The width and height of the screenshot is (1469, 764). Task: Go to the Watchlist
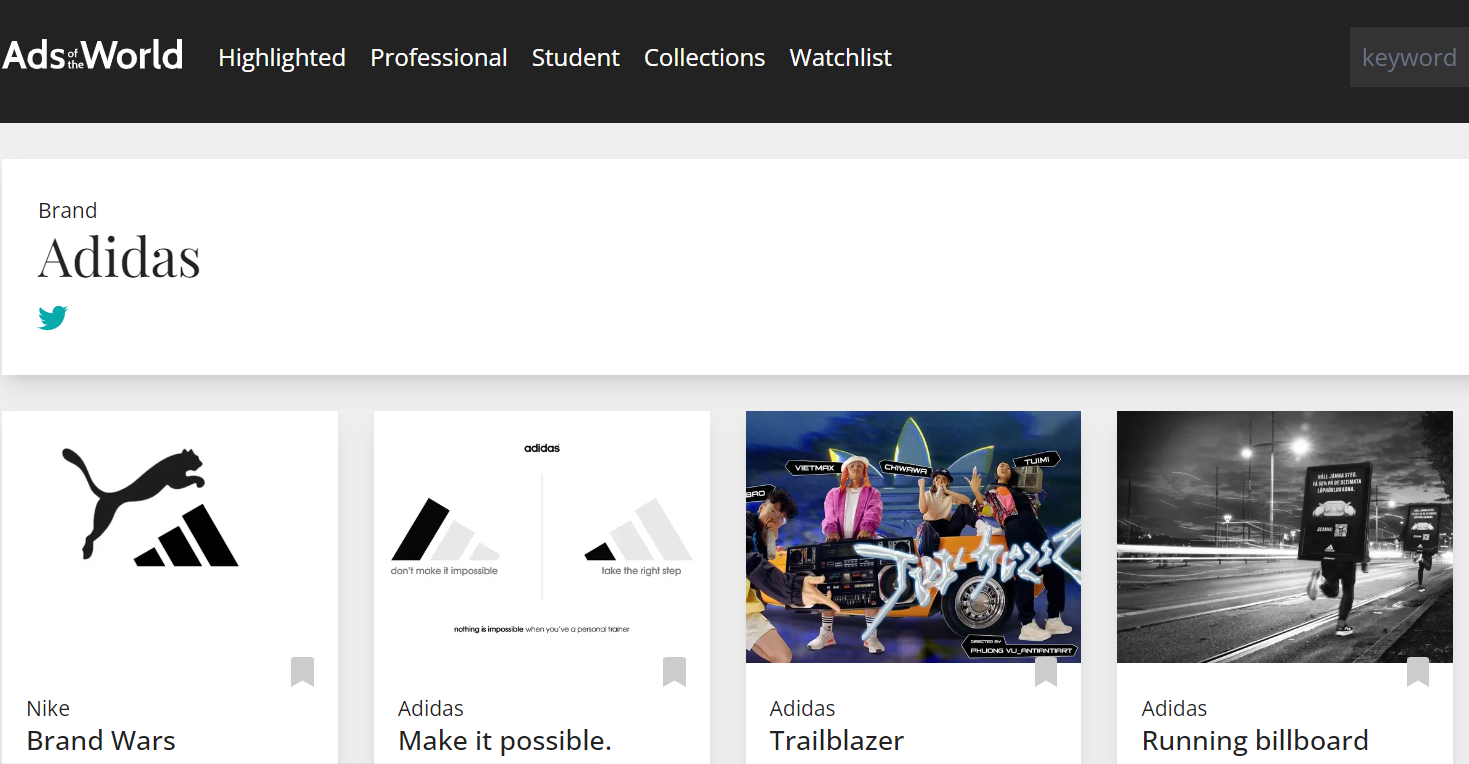839,57
